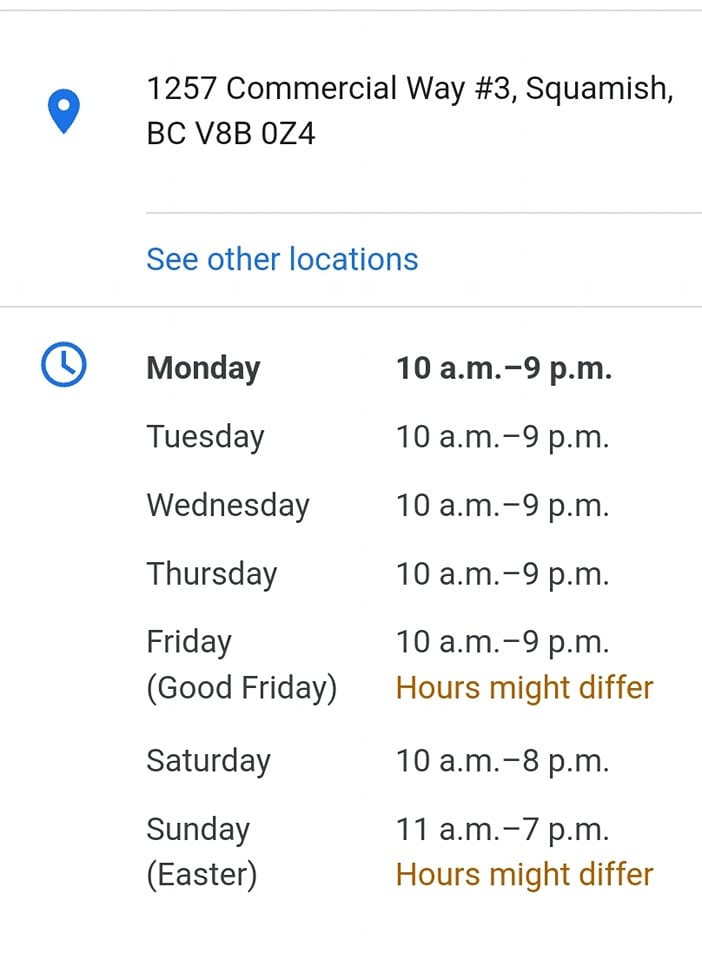The height and width of the screenshot is (960, 702).
Task: Select Saturday's 10 a.m.–8 p.m. hours
Action: point(502,761)
